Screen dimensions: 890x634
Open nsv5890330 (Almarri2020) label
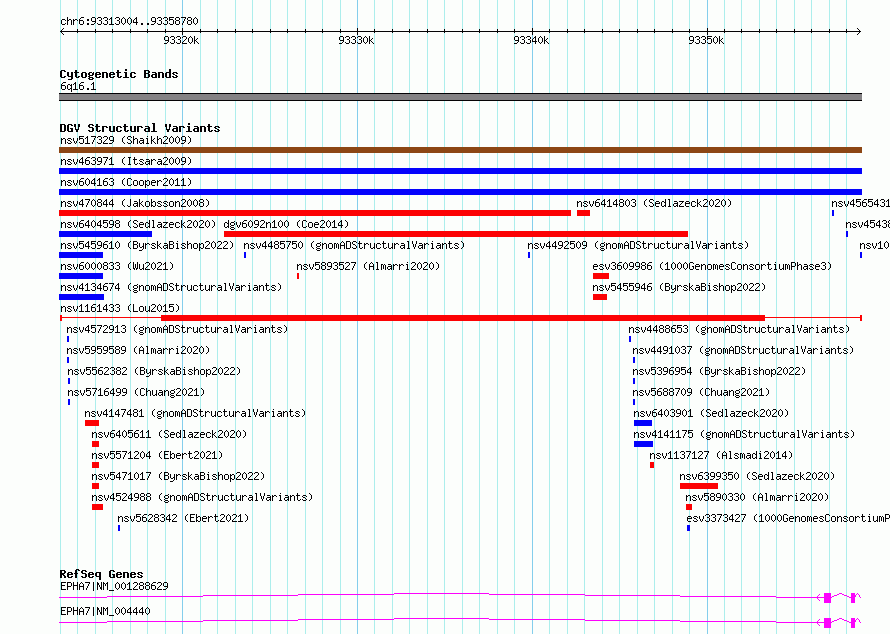click(757, 497)
